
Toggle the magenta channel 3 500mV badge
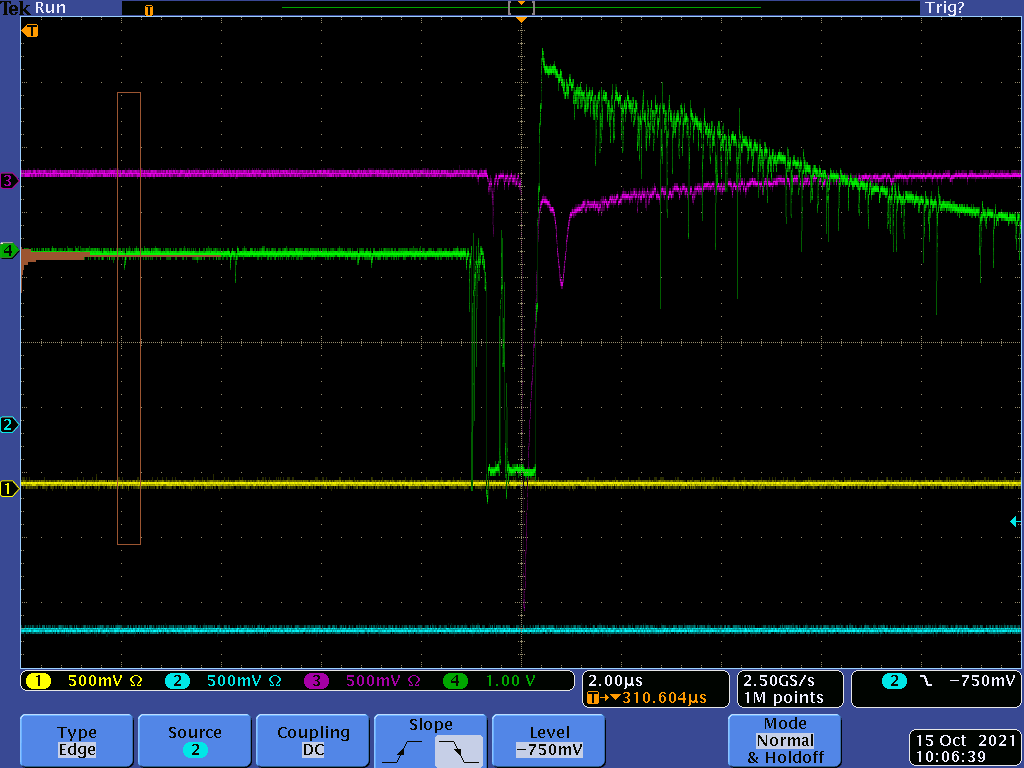click(363, 681)
